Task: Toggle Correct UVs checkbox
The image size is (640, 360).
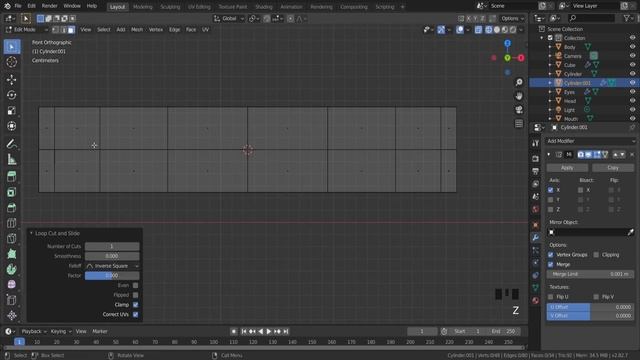Action: coord(136,315)
